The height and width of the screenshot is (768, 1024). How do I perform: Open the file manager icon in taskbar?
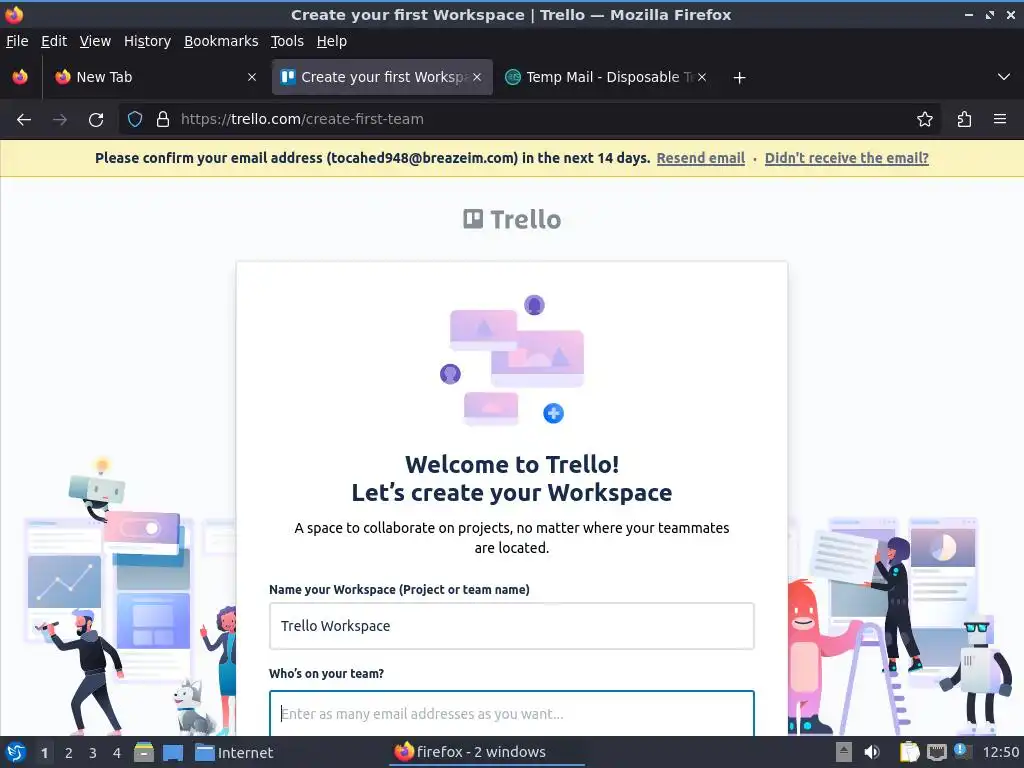click(x=144, y=752)
